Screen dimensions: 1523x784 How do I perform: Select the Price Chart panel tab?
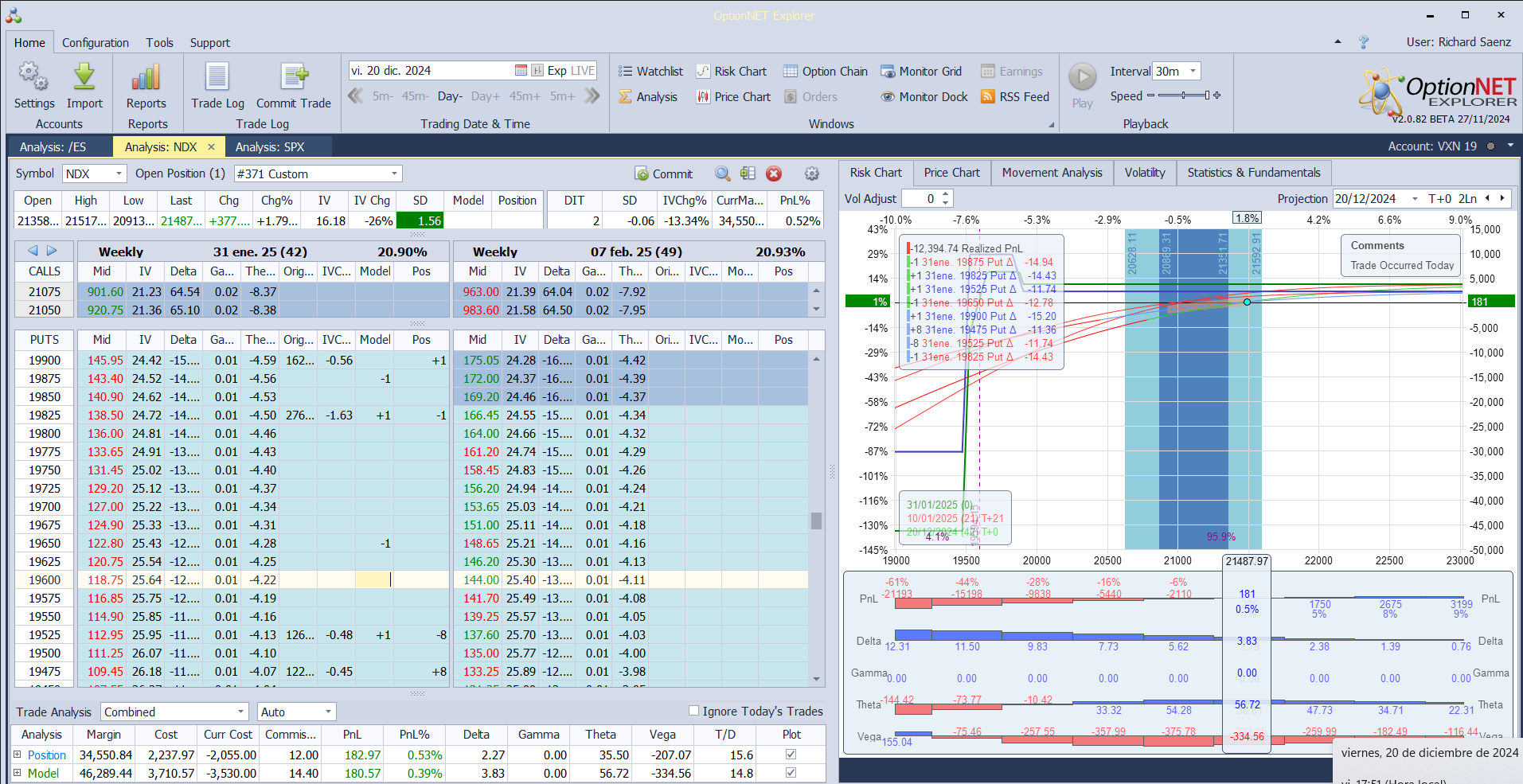[x=952, y=173]
